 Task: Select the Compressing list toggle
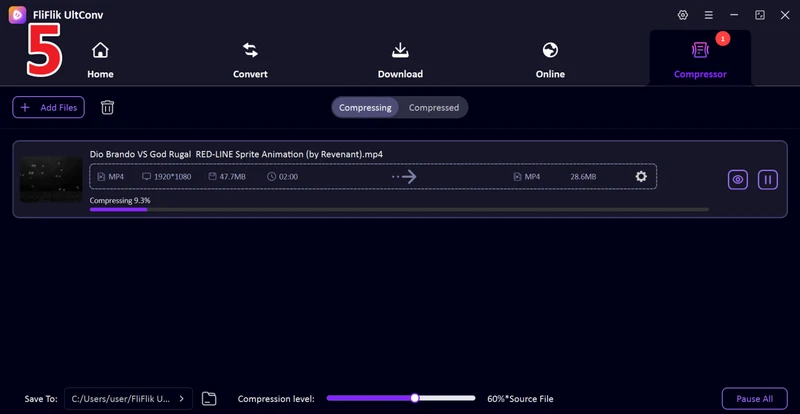click(365, 108)
